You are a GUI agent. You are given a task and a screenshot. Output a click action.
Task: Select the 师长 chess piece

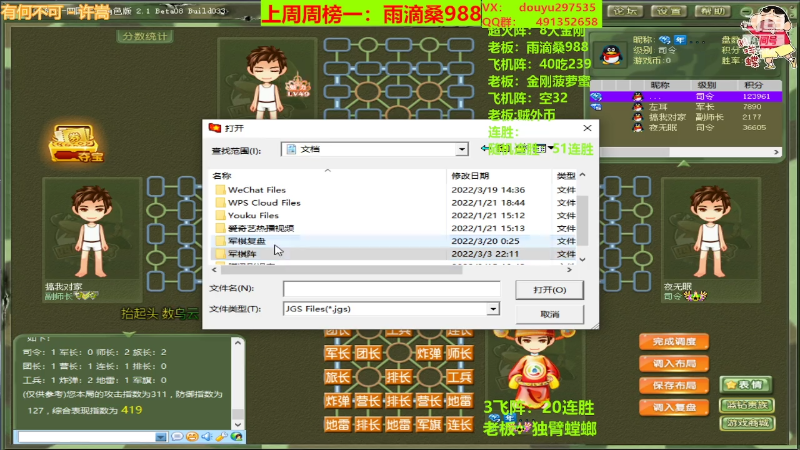459,353
